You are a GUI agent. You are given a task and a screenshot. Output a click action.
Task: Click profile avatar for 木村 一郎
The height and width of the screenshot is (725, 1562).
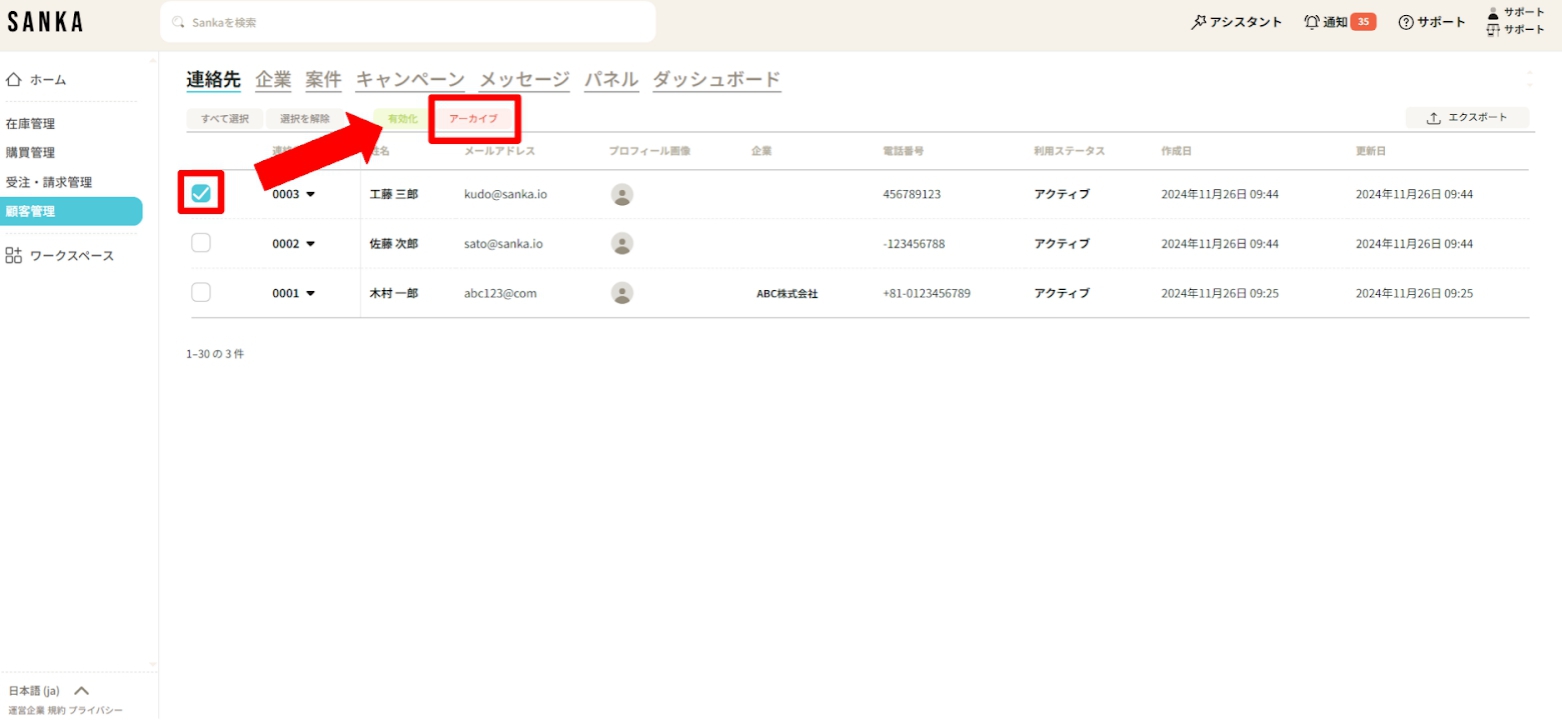[622, 293]
